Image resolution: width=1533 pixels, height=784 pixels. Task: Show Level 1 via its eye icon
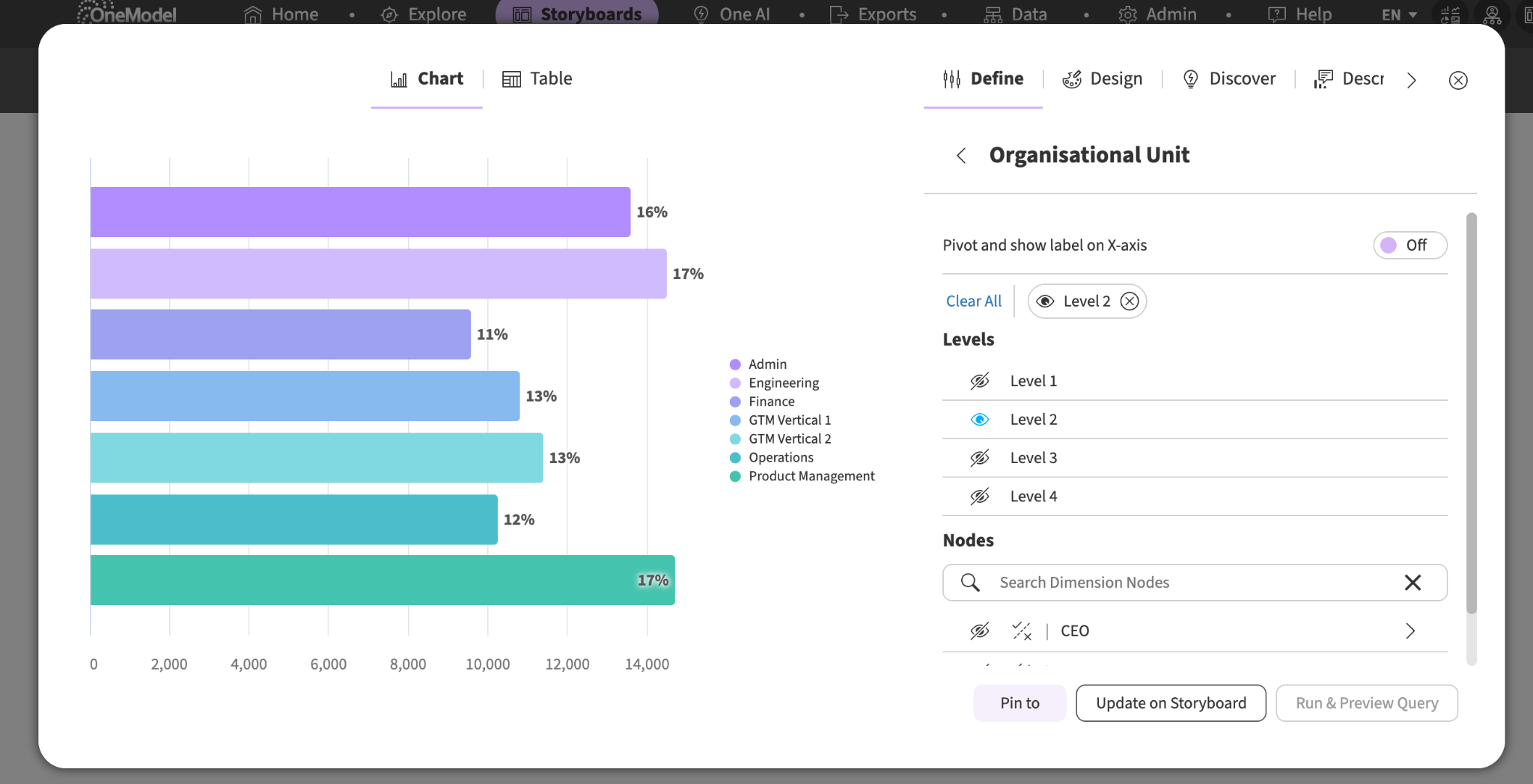[x=980, y=381]
